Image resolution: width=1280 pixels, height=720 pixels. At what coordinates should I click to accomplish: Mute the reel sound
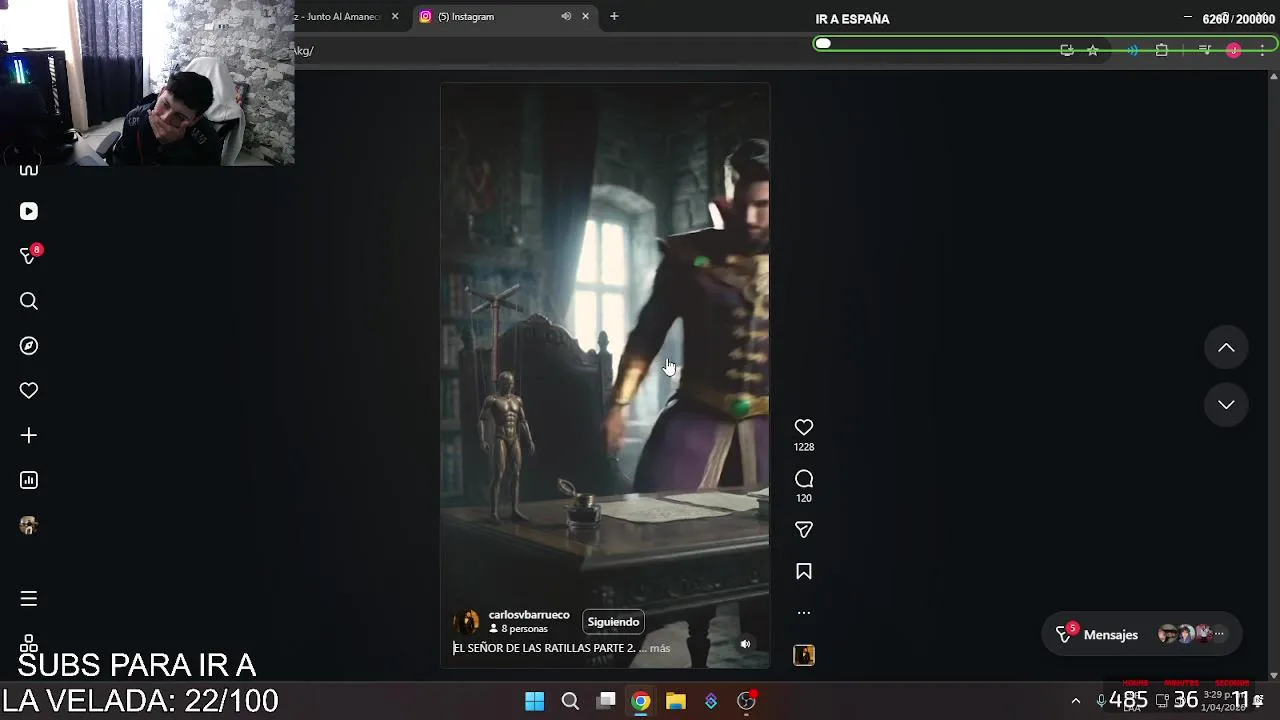(x=745, y=644)
